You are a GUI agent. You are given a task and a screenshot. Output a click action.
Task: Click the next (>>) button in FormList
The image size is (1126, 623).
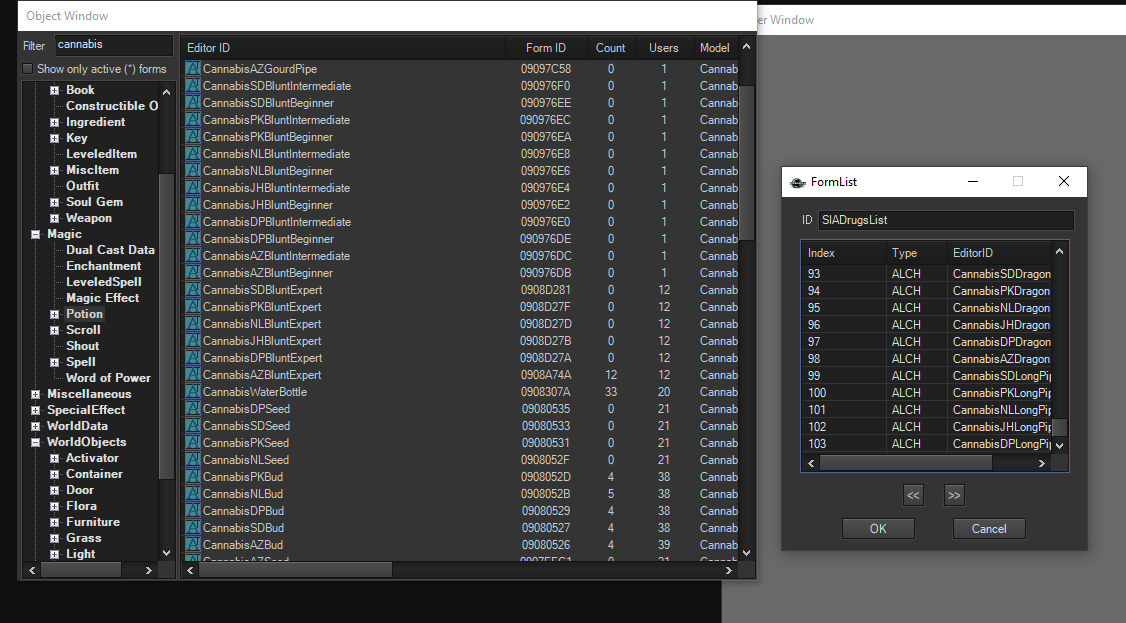954,495
